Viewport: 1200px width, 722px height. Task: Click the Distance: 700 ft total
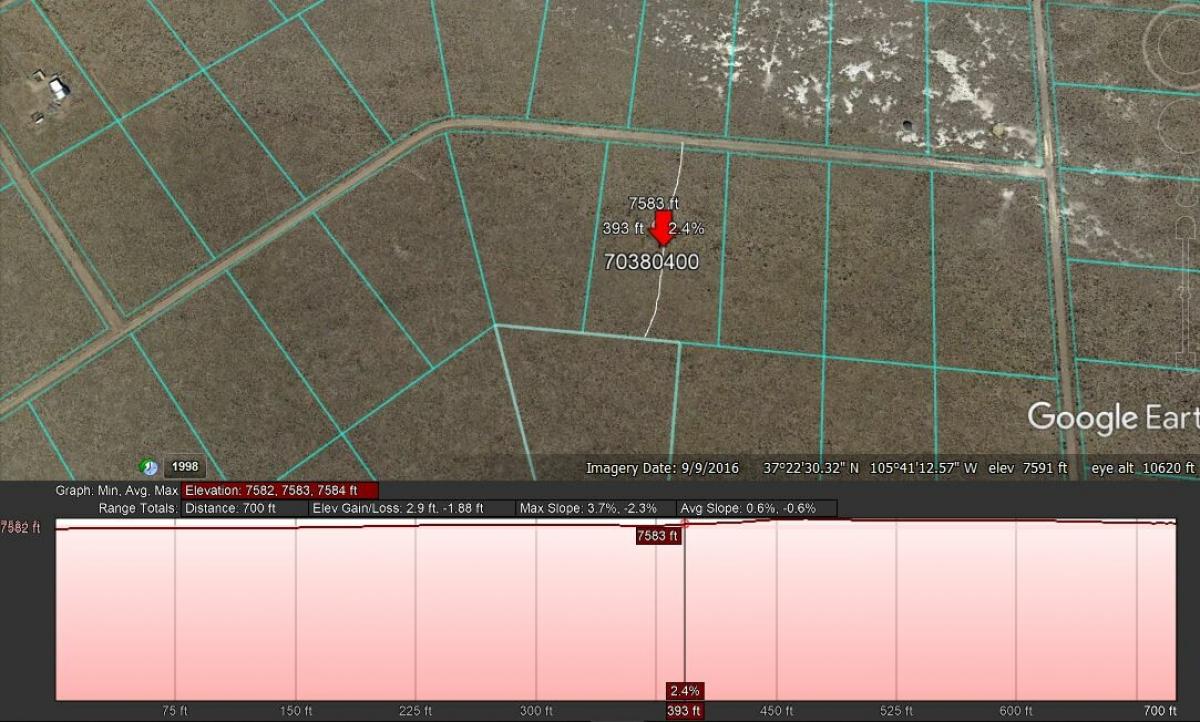point(244,508)
